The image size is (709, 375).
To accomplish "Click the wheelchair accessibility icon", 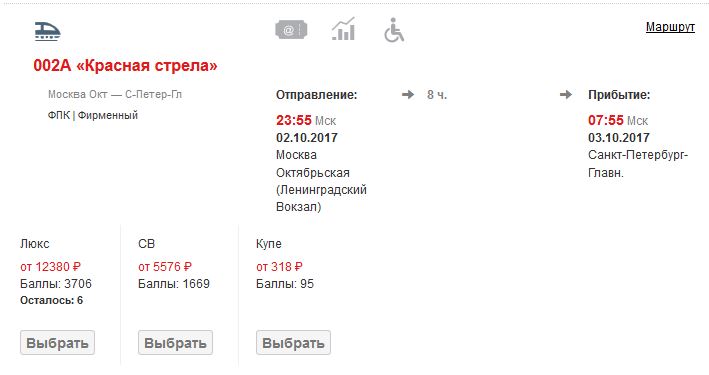I will (394, 30).
